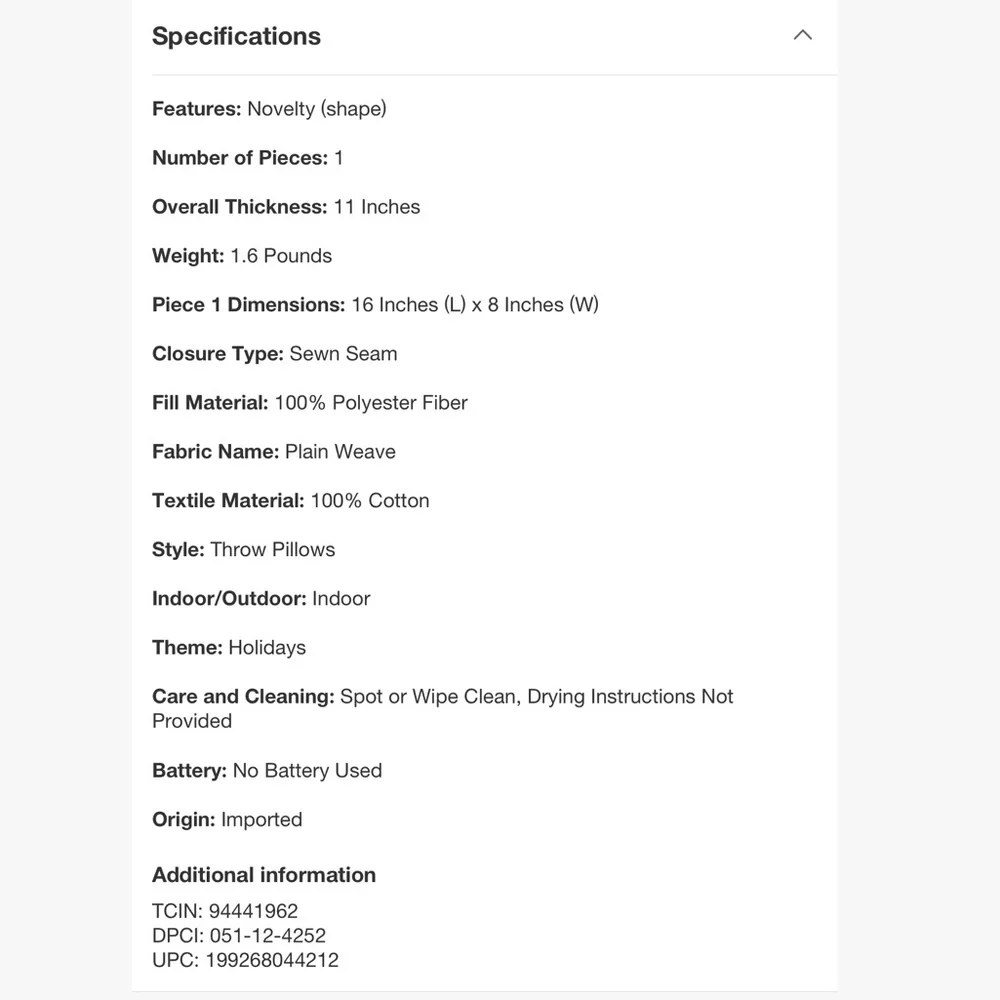Click the Care and Cleaning text

click(443, 709)
